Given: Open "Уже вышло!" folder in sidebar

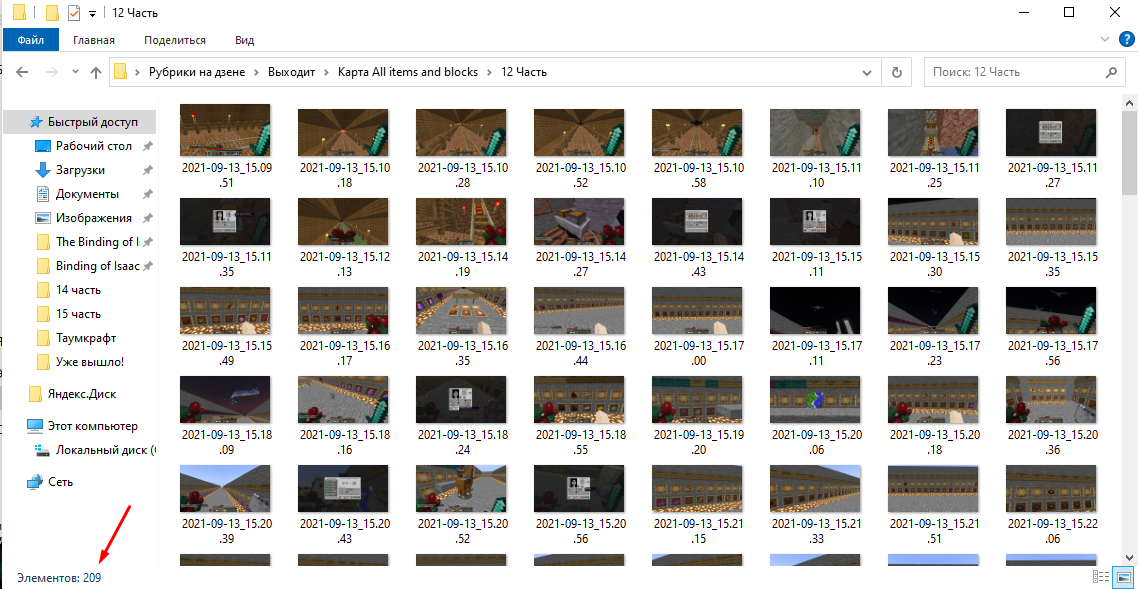Looking at the screenshot, I should pyautogui.click(x=89, y=362).
